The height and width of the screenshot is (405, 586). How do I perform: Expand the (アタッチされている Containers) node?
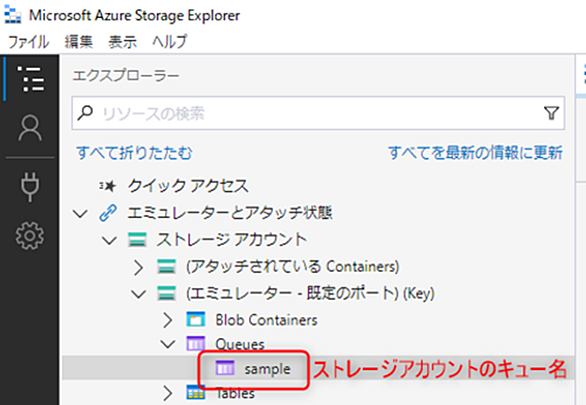click(138, 267)
